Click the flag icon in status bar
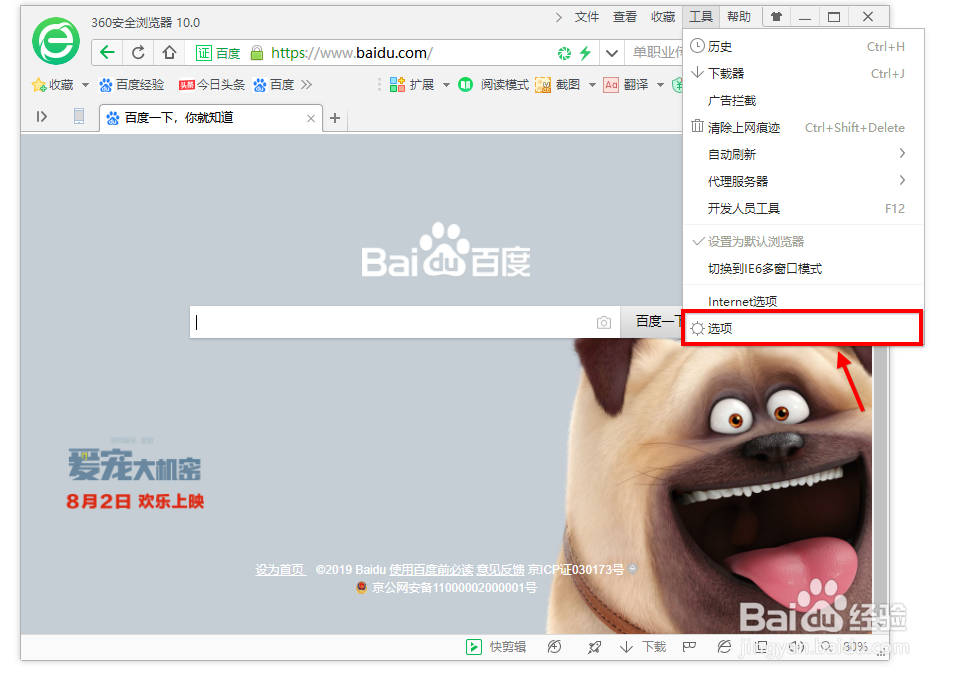This screenshot has height=681, width=963. click(x=689, y=647)
